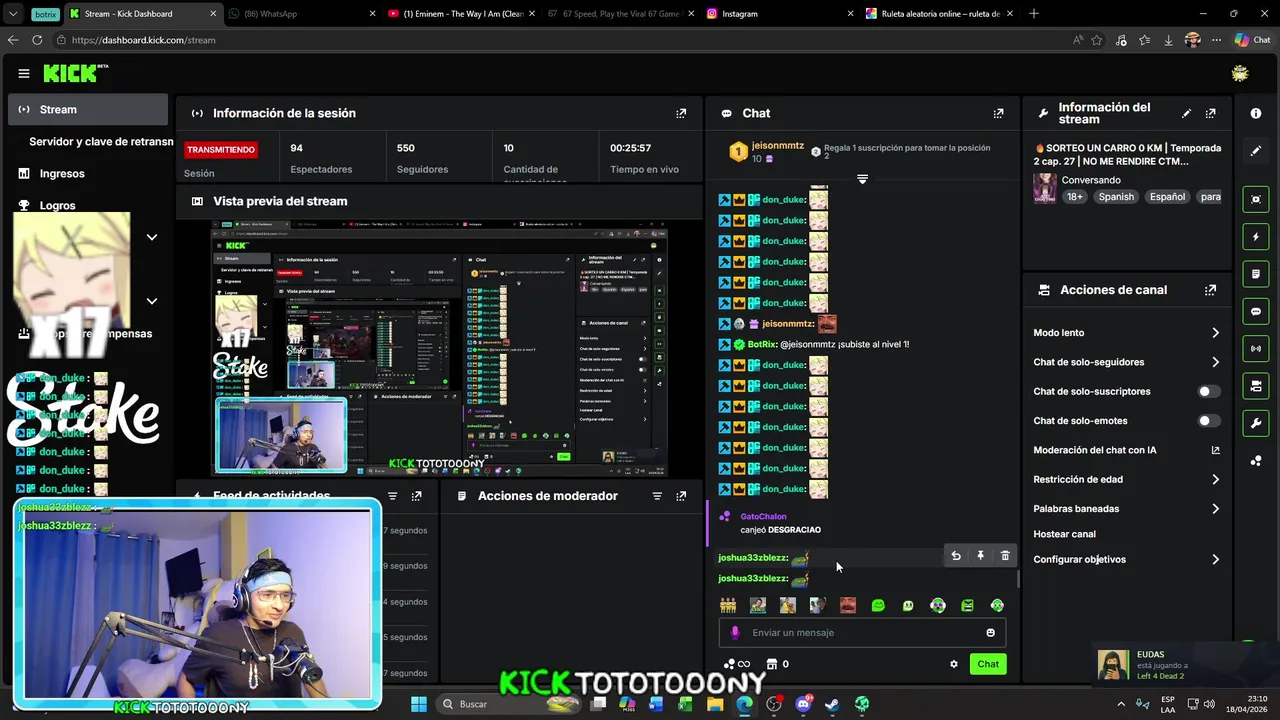1280x720 pixels.
Task: Switch to Instagram browser tab
Action: click(780, 14)
